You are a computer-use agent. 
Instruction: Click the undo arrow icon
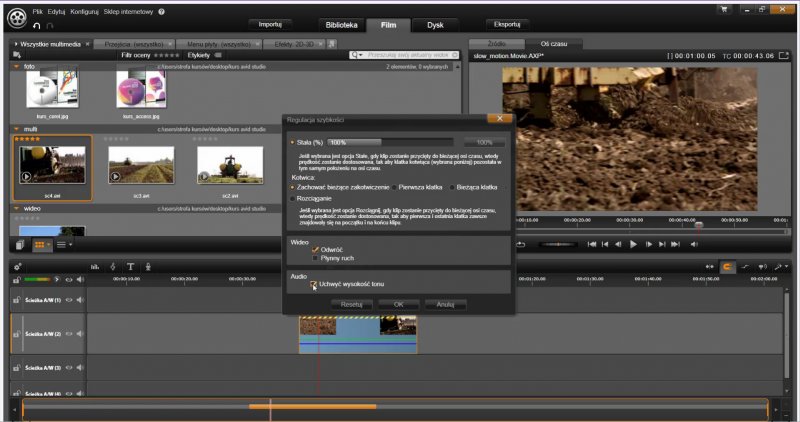coord(37,25)
